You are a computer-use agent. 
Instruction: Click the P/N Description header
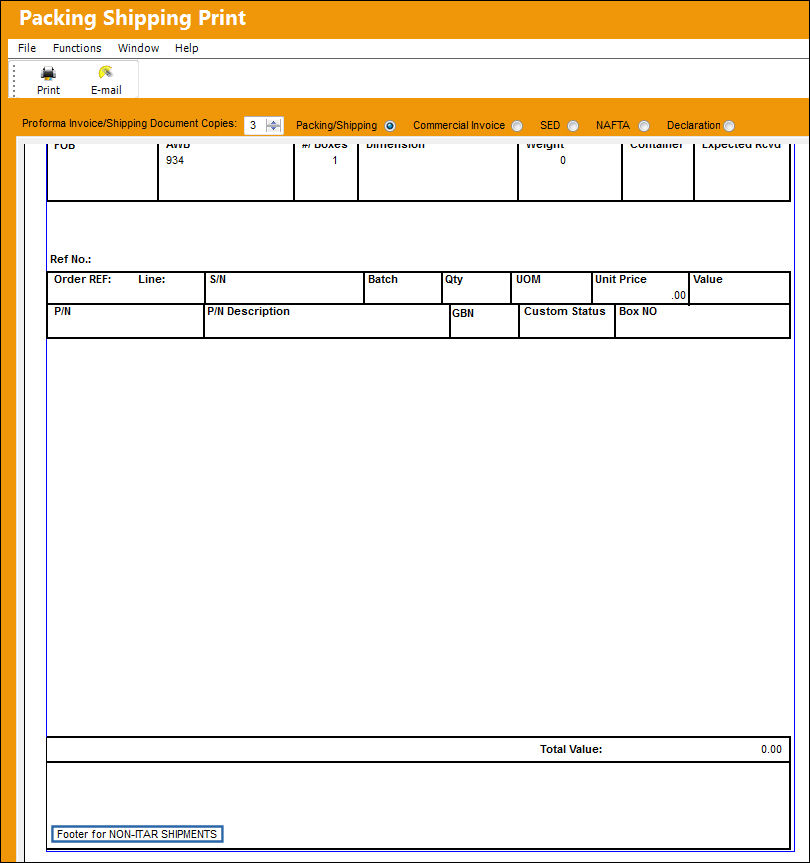(x=248, y=311)
